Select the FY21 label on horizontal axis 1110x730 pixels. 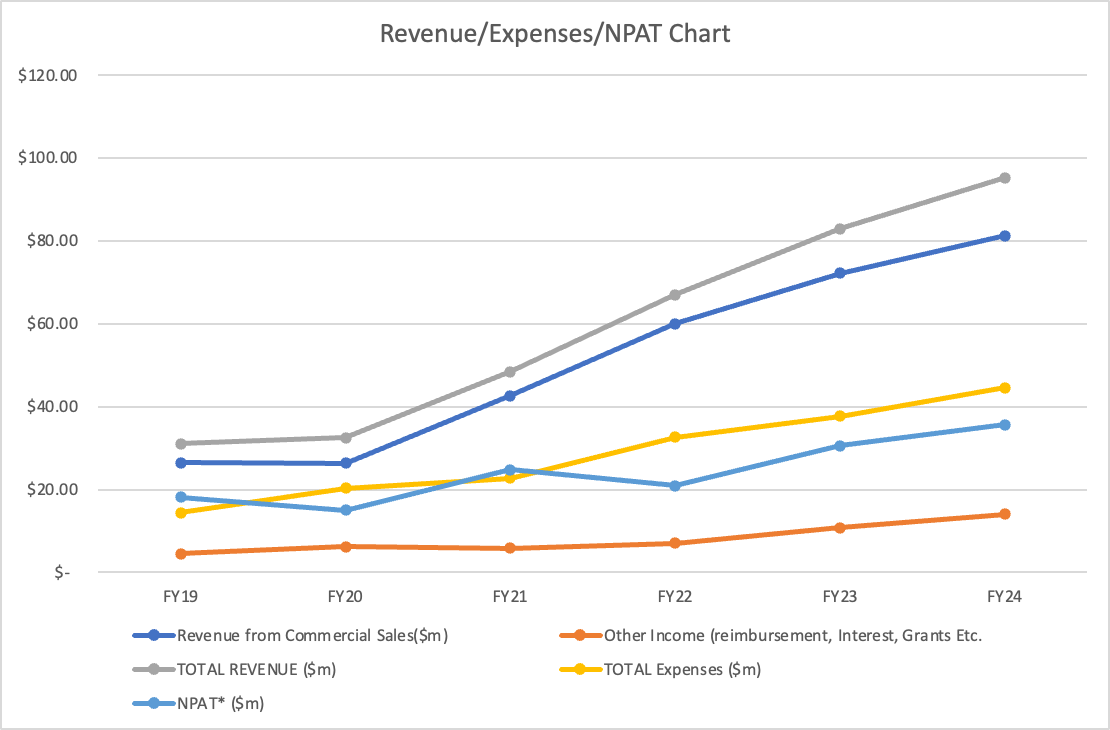click(510, 597)
